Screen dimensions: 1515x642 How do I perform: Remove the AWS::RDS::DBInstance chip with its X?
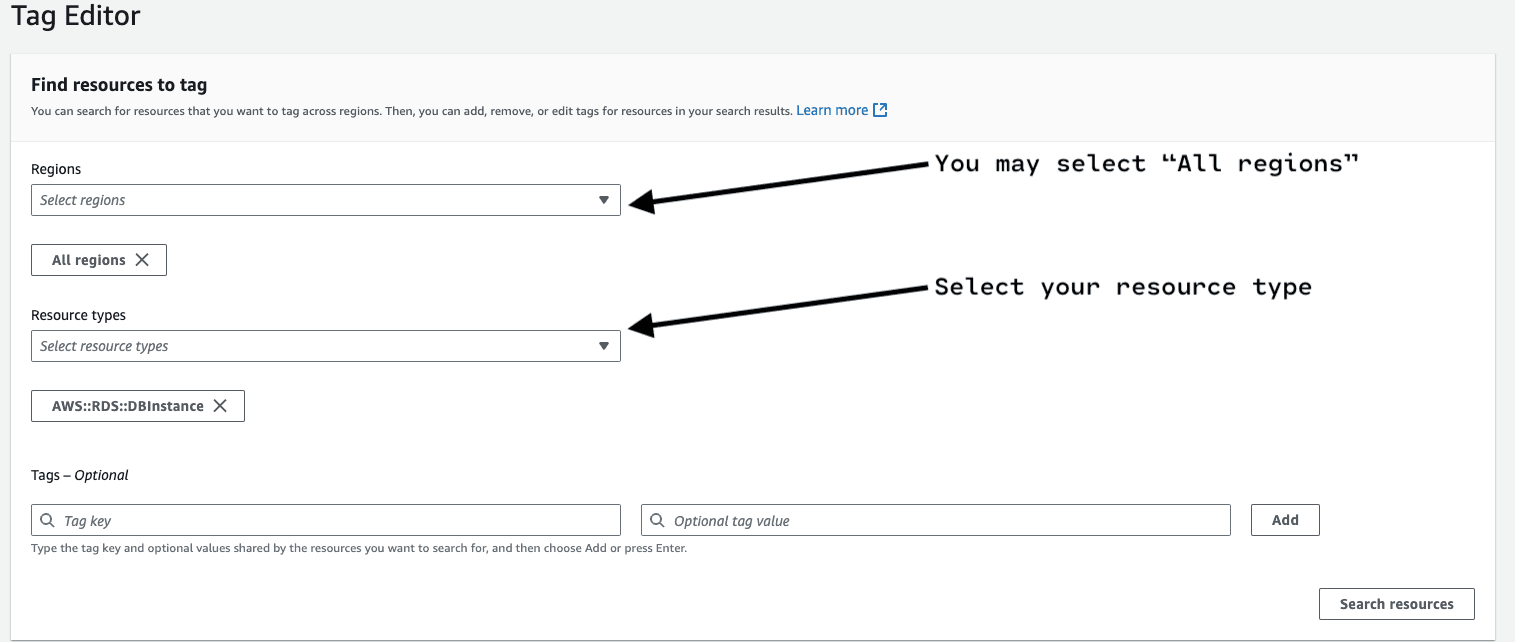pos(220,406)
